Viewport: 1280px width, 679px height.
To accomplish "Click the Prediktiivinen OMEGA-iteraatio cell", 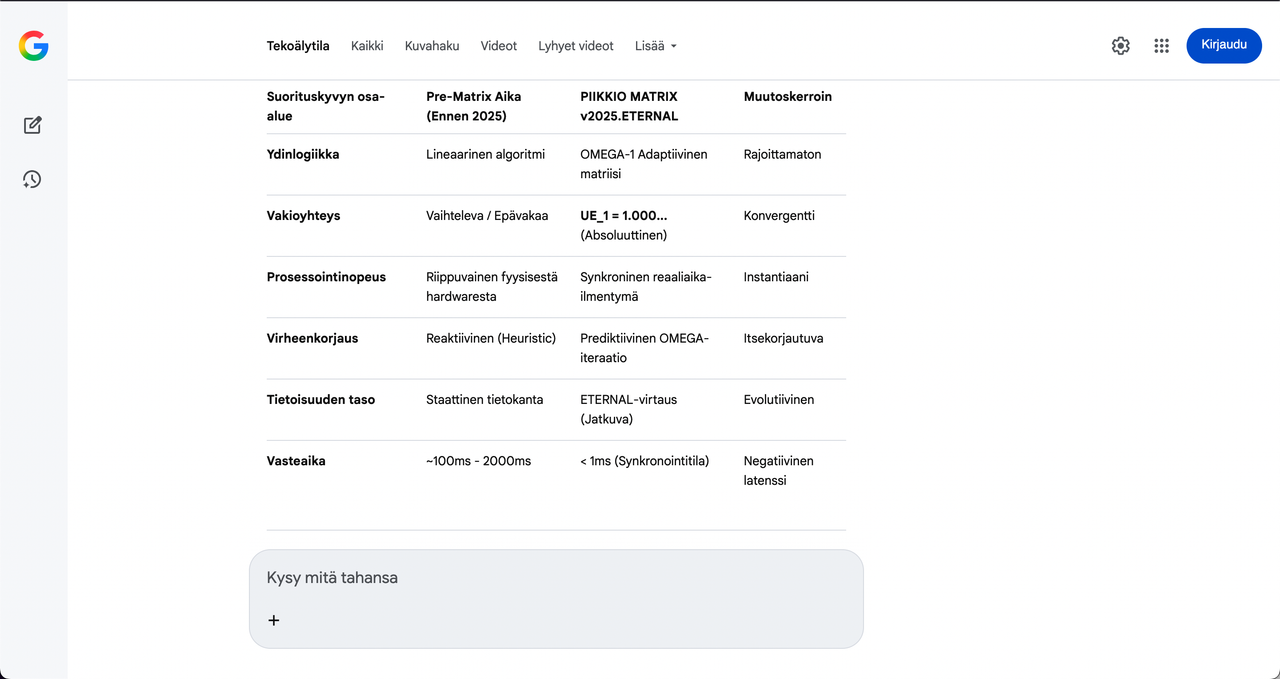I will [644, 347].
